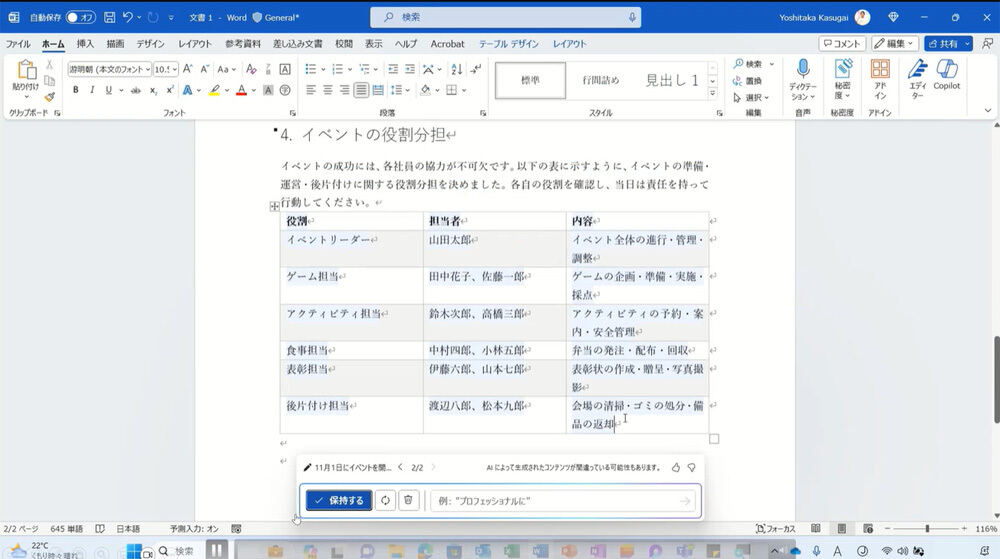Open shading color dropdown arrow
The image size is (1000, 559).
[x=438, y=90]
